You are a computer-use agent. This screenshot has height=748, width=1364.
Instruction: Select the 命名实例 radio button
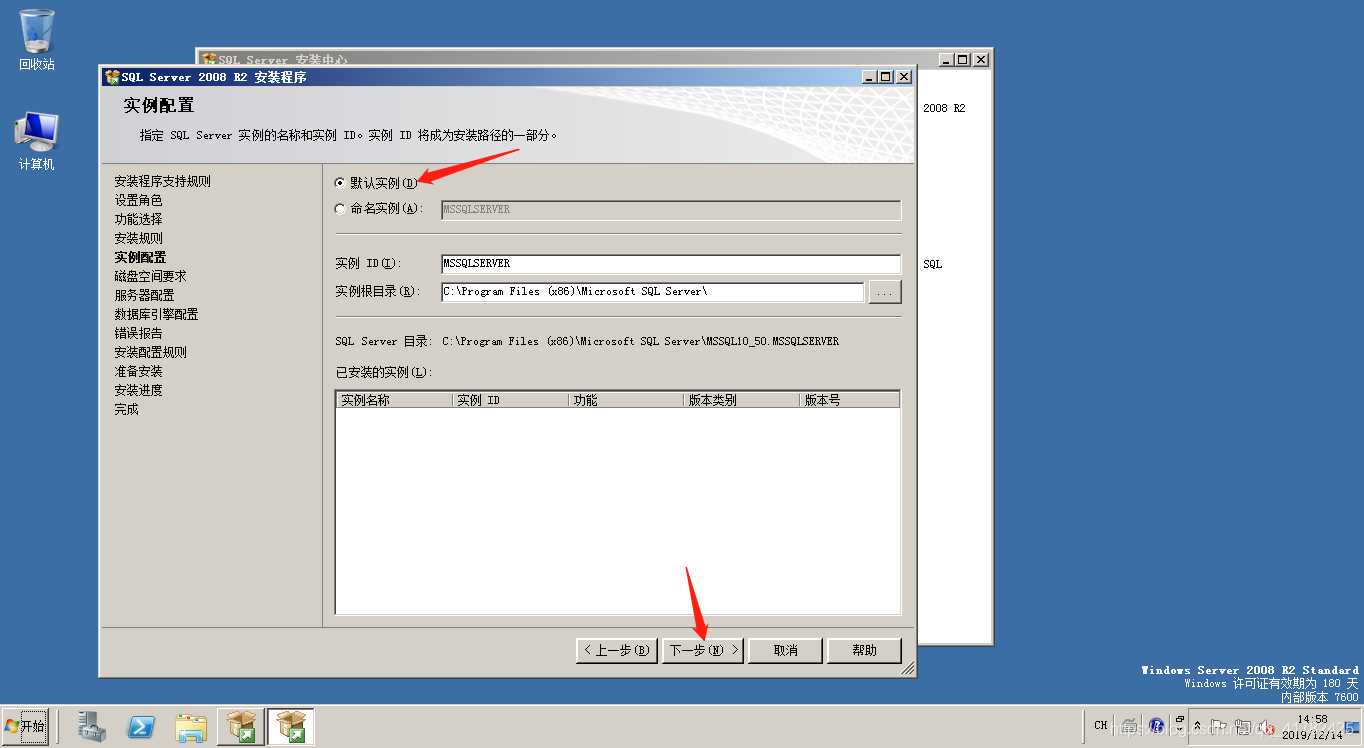click(x=340, y=209)
